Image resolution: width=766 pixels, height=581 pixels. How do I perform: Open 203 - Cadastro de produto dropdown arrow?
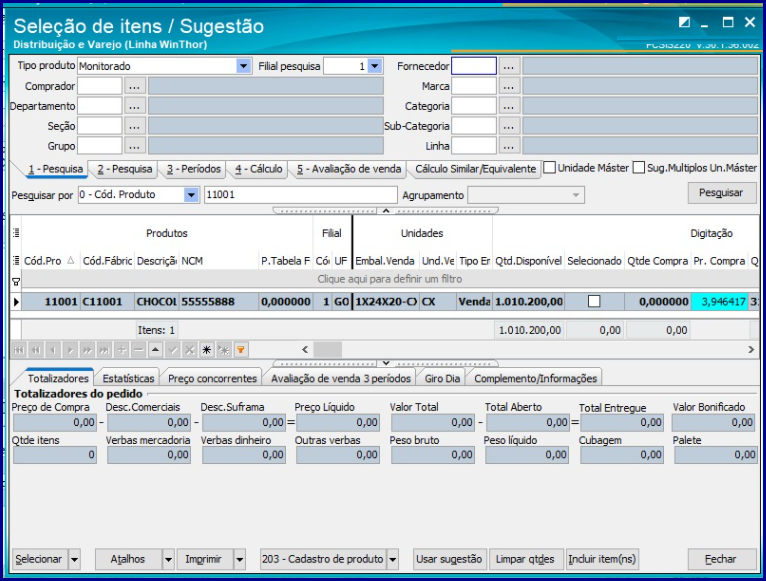[x=392, y=559]
